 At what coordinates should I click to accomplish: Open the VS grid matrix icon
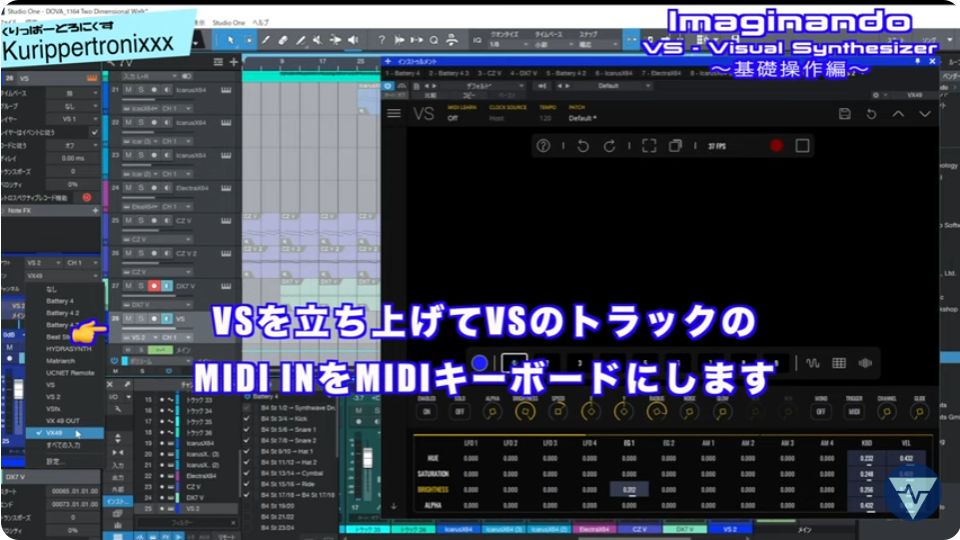coord(839,363)
